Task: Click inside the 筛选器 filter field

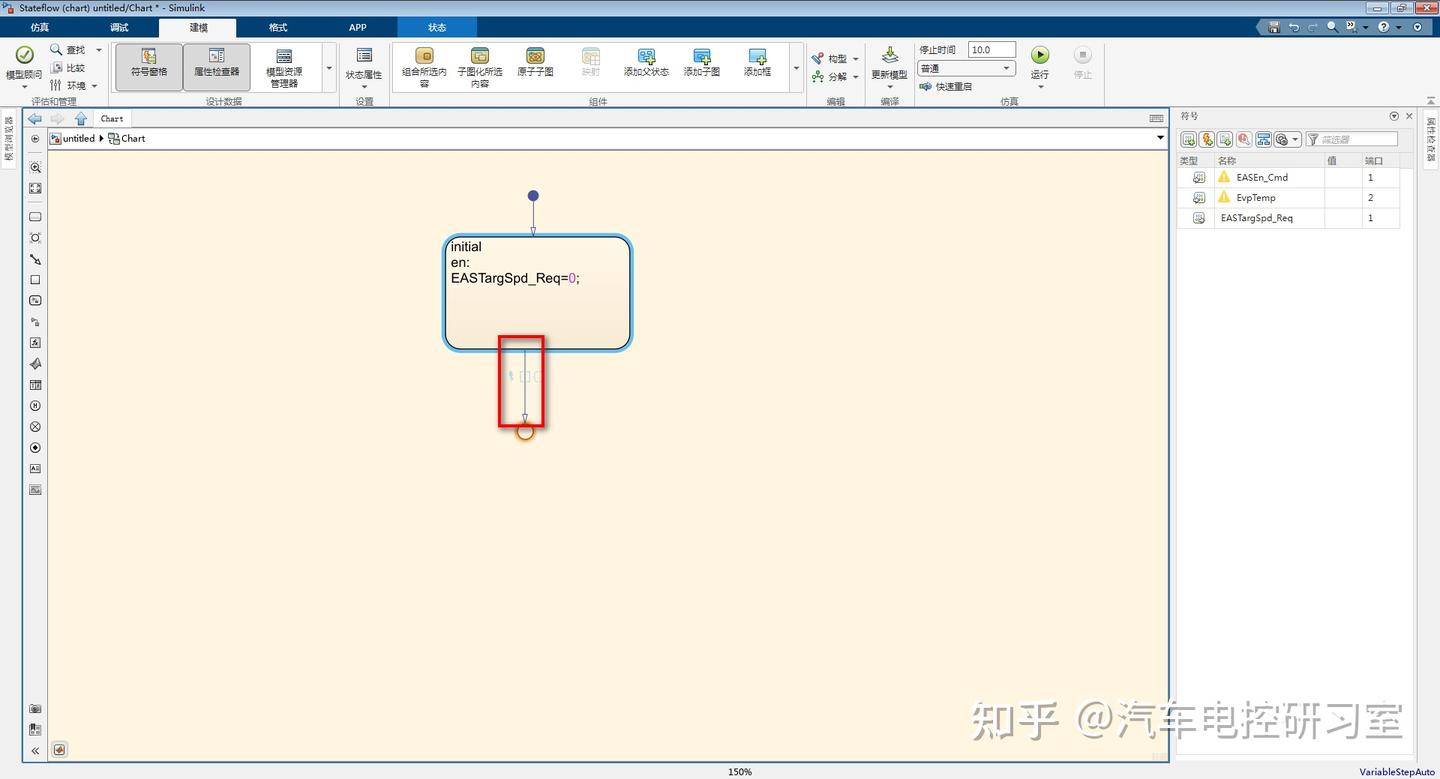Action: pos(1360,139)
